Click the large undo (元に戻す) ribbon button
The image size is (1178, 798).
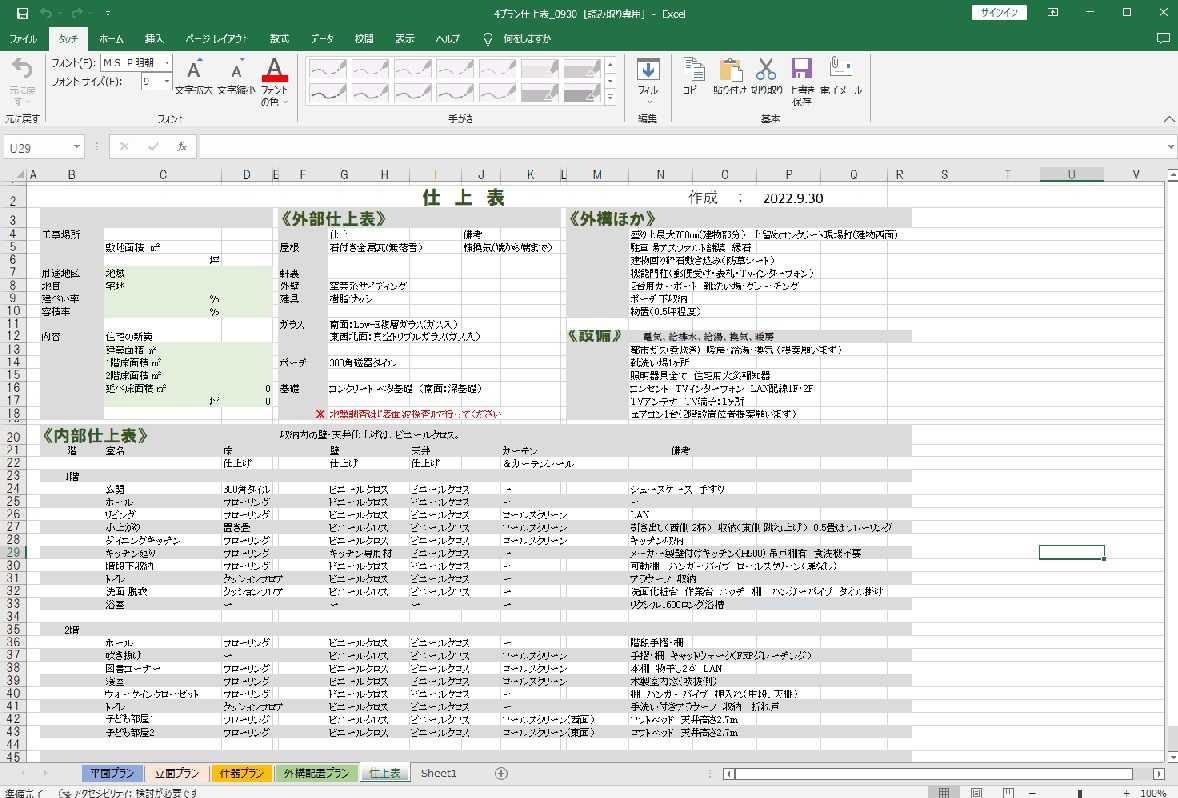pyautogui.click(x=23, y=80)
